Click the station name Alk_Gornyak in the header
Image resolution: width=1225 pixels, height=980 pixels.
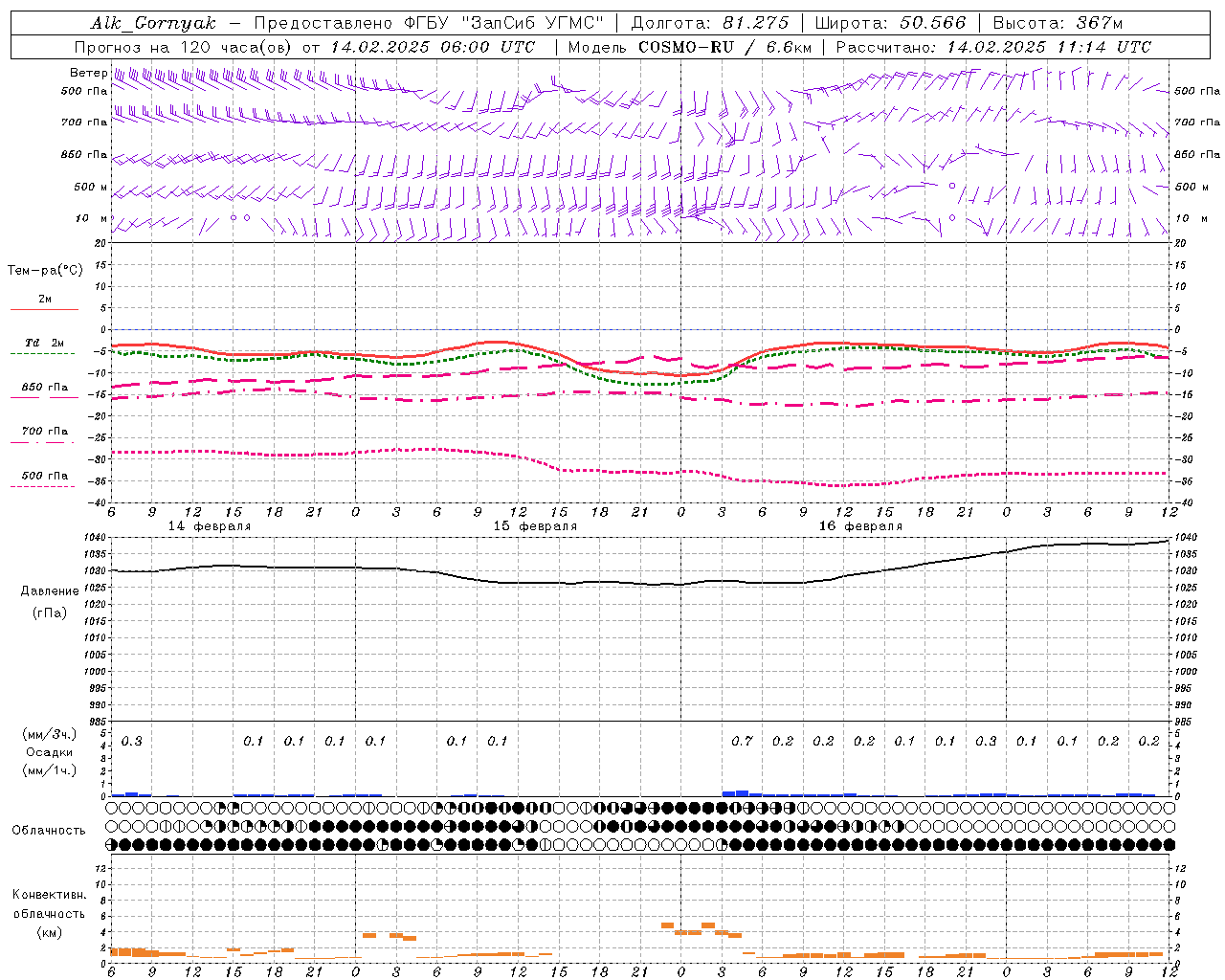tap(153, 24)
